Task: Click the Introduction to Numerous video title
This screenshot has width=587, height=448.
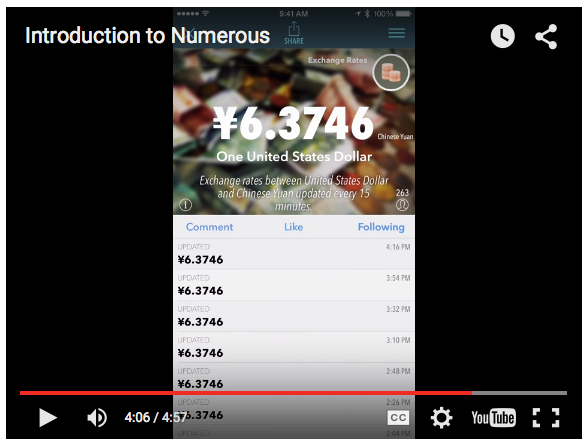Action: click(147, 36)
